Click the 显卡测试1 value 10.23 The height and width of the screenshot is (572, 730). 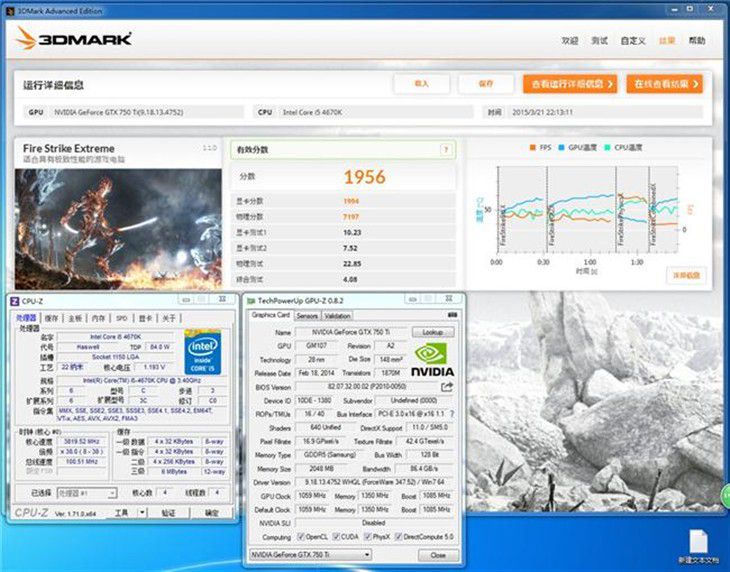click(352, 232)
